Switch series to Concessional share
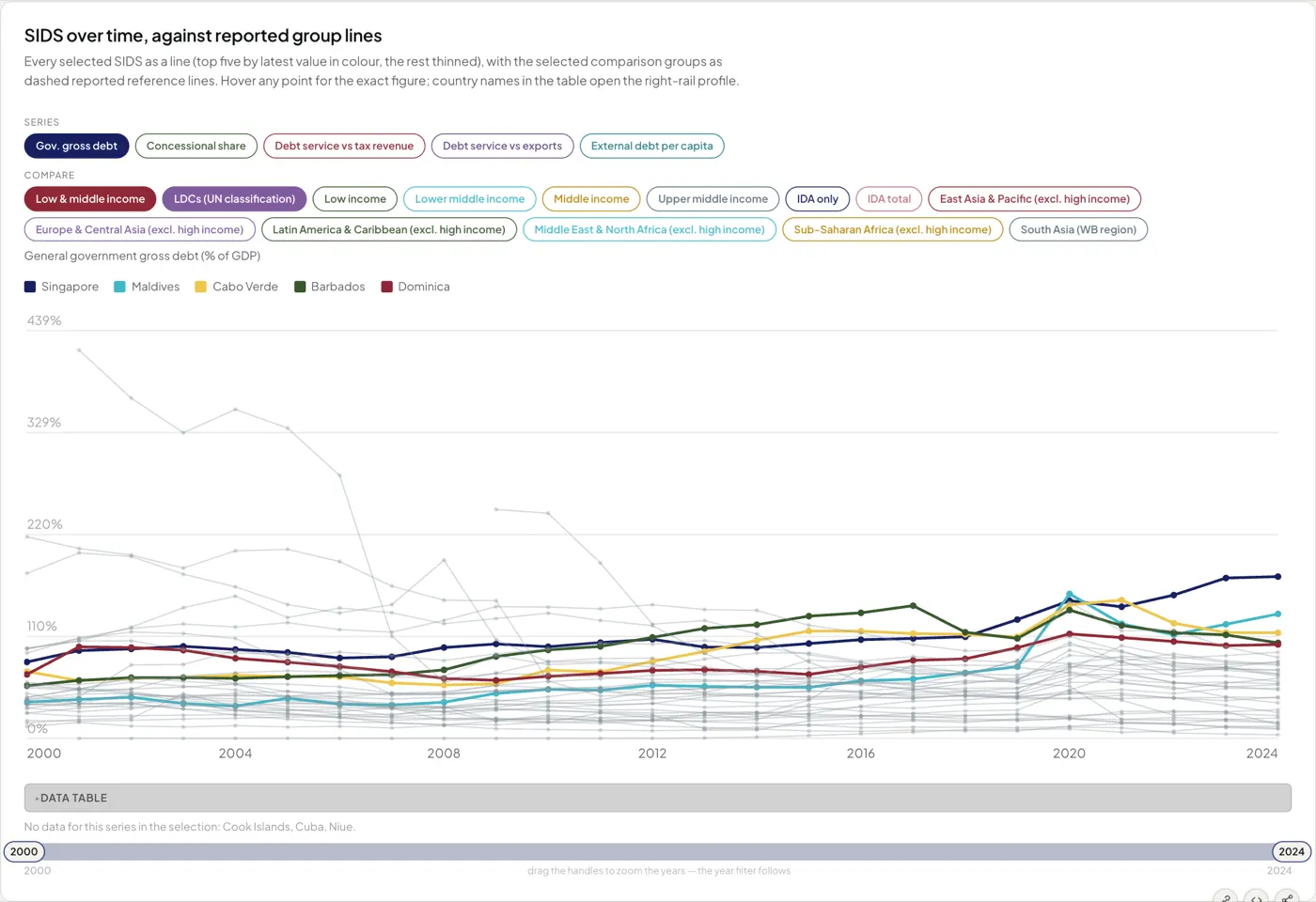Image resolution: width=1316 pixels, height=902 pixels. [196, 146]
